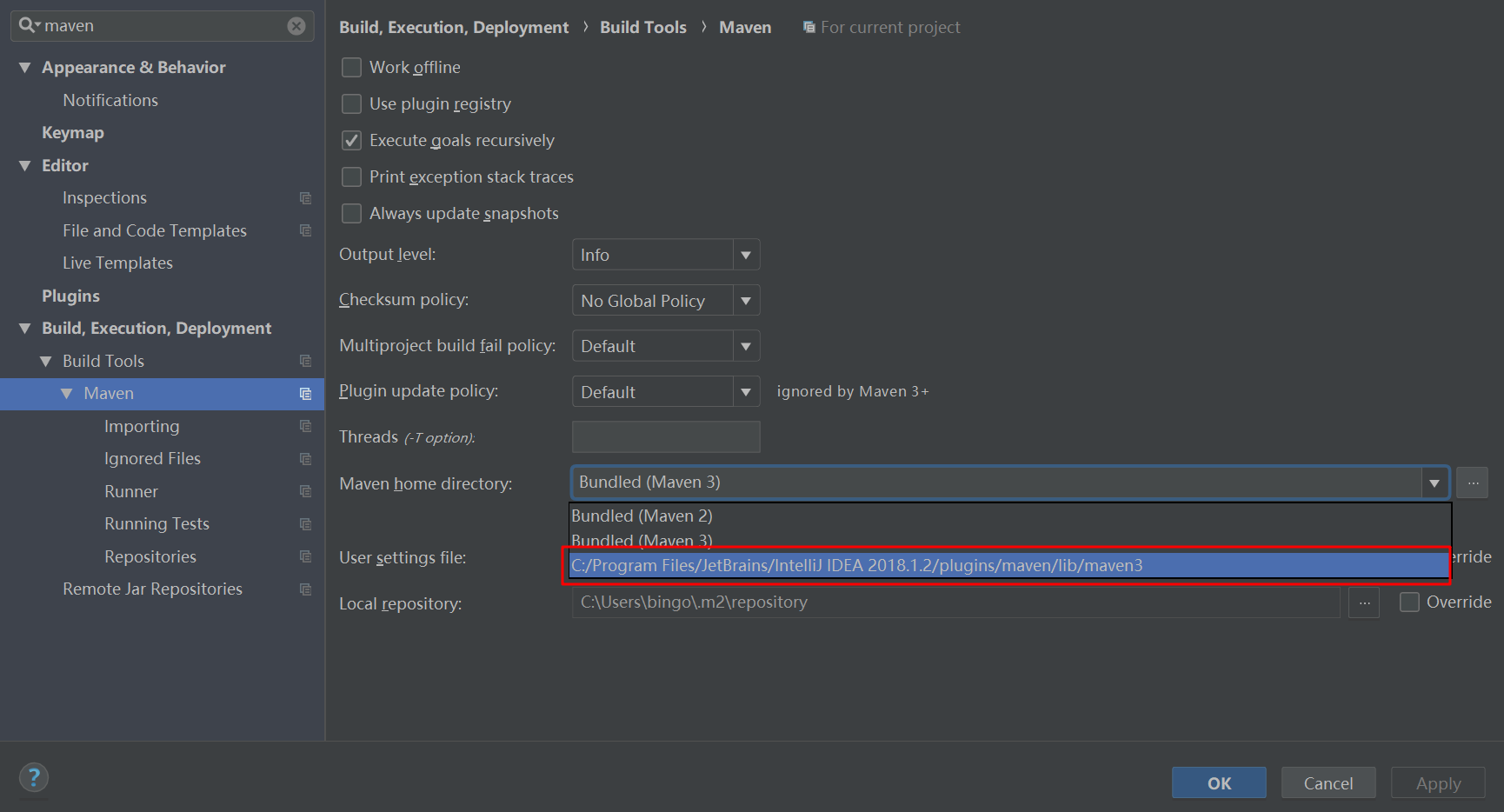Collapse the Appearance & Behavior section

(x=24, y=68)
